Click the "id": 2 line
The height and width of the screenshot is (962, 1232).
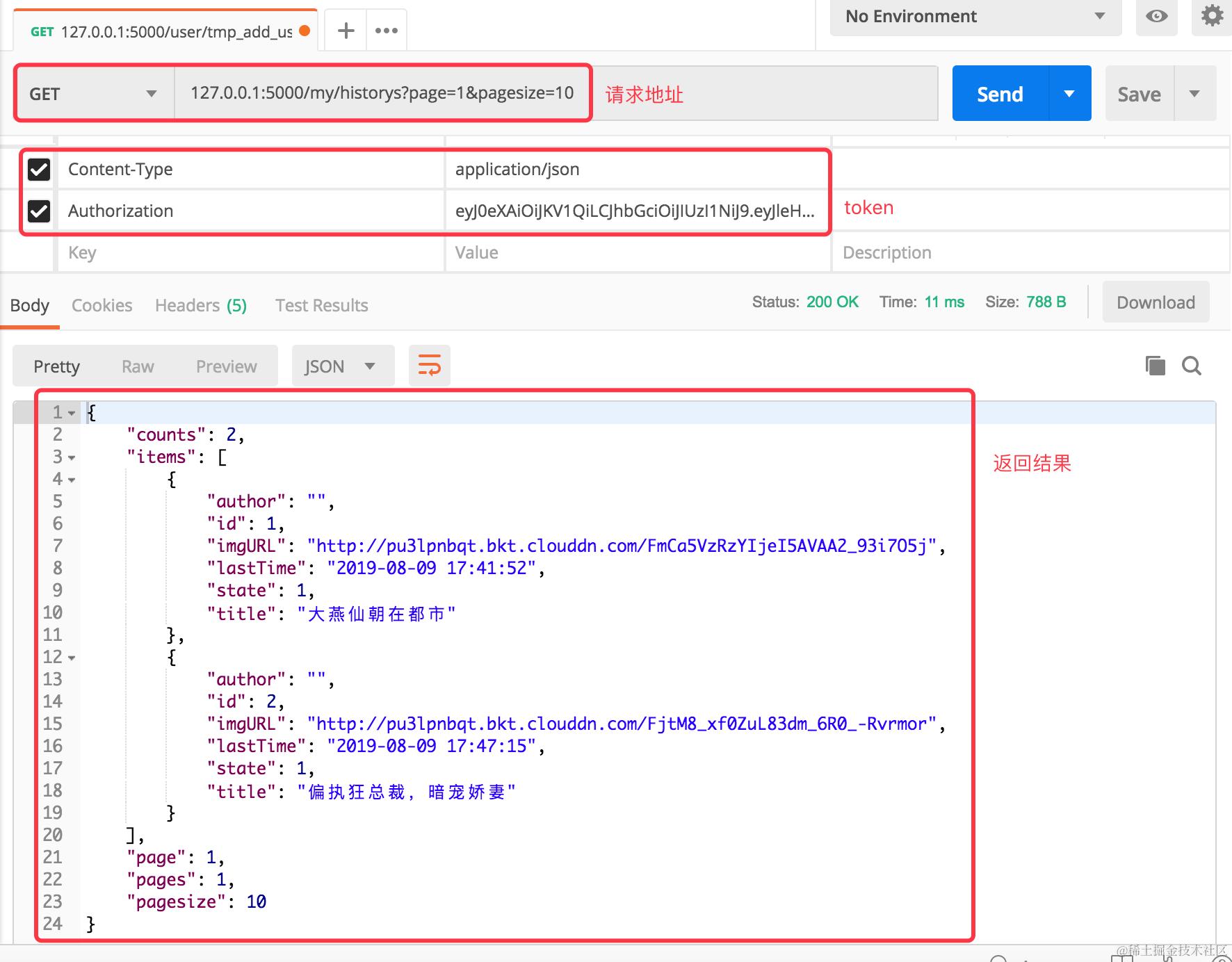click(x=246, y=702)
